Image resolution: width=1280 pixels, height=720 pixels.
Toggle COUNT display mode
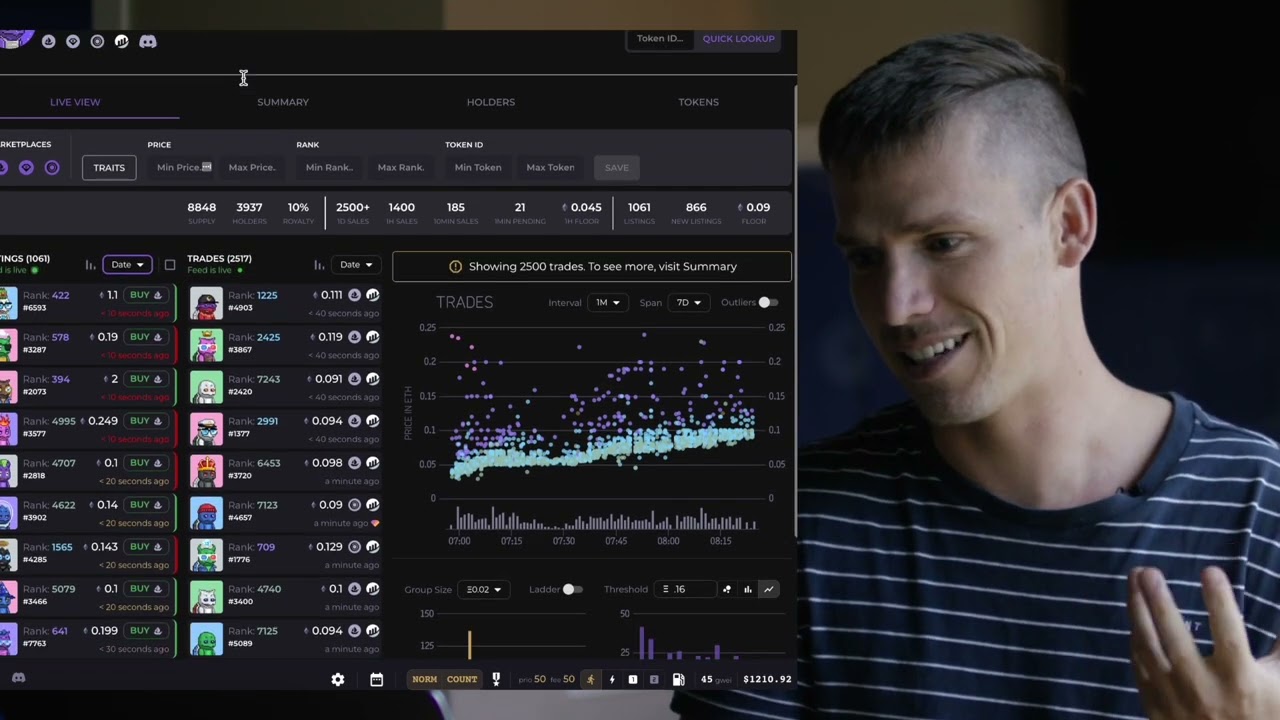[462, 679]
